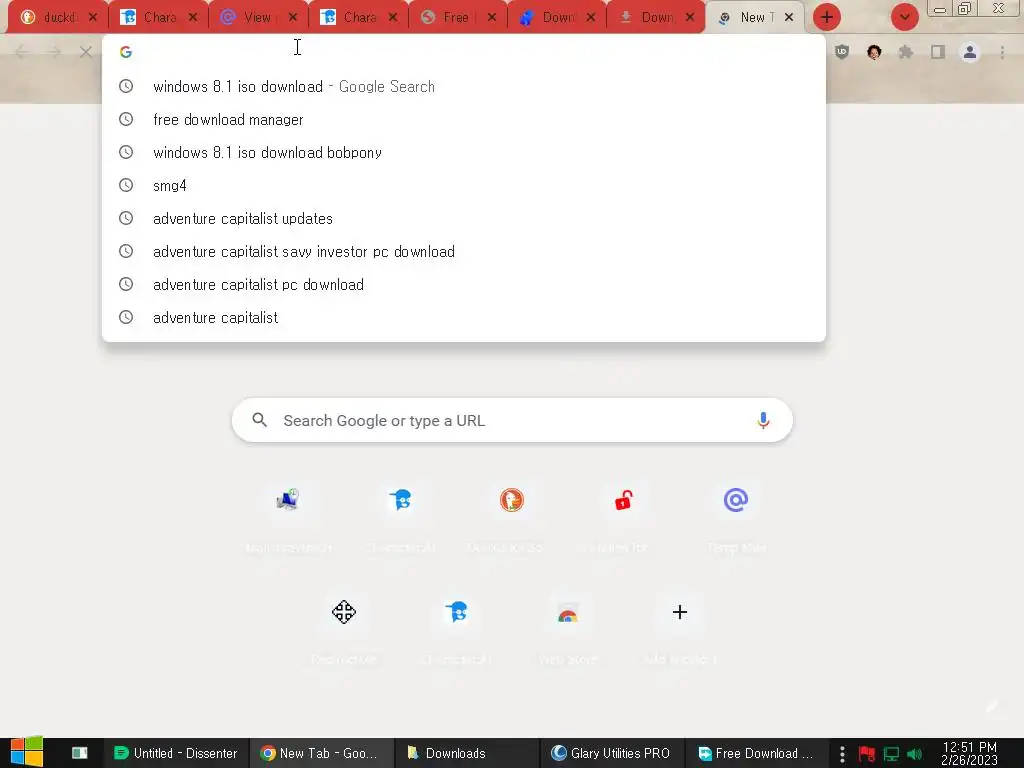The height and width of the screenshot is (768, 1024).
Task: Open the avatar extension icon in toolbar
Action: click(x=874, y=52)
